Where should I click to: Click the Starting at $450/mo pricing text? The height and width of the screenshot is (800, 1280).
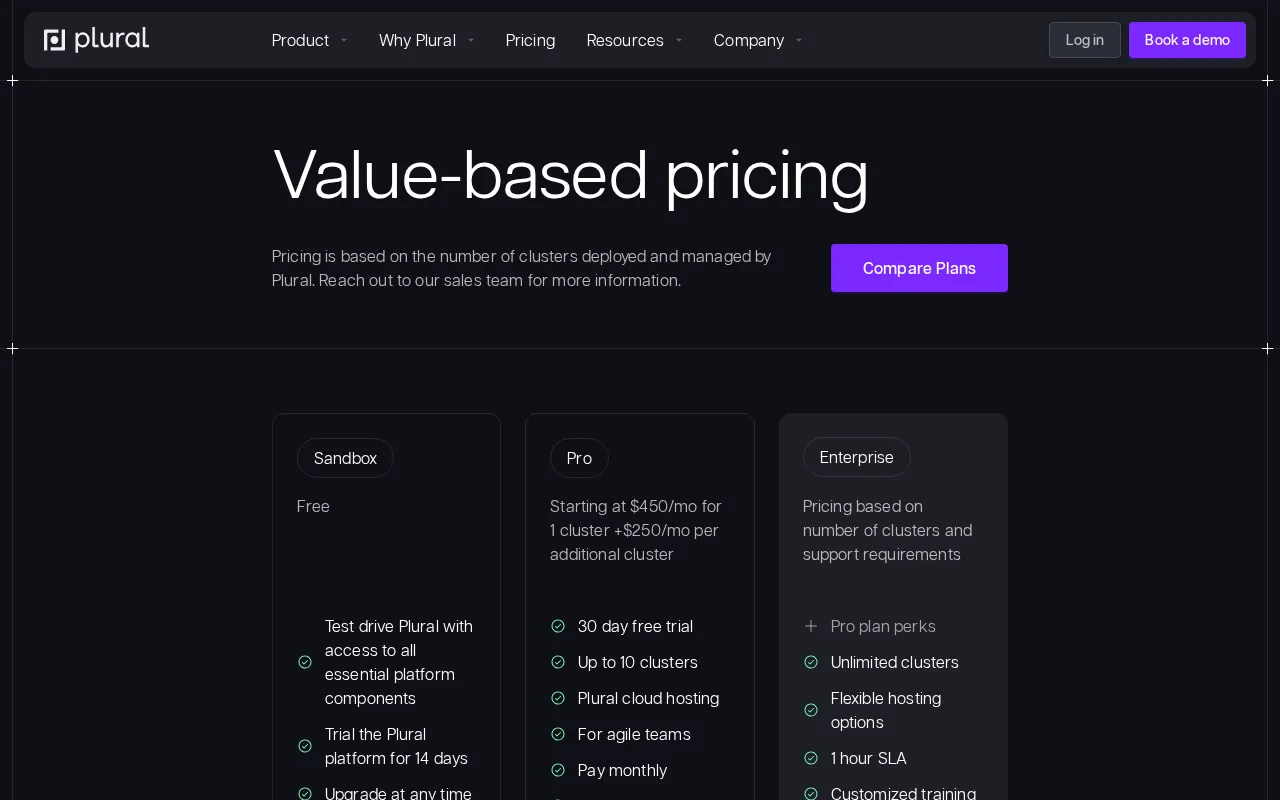click(636, 530)
